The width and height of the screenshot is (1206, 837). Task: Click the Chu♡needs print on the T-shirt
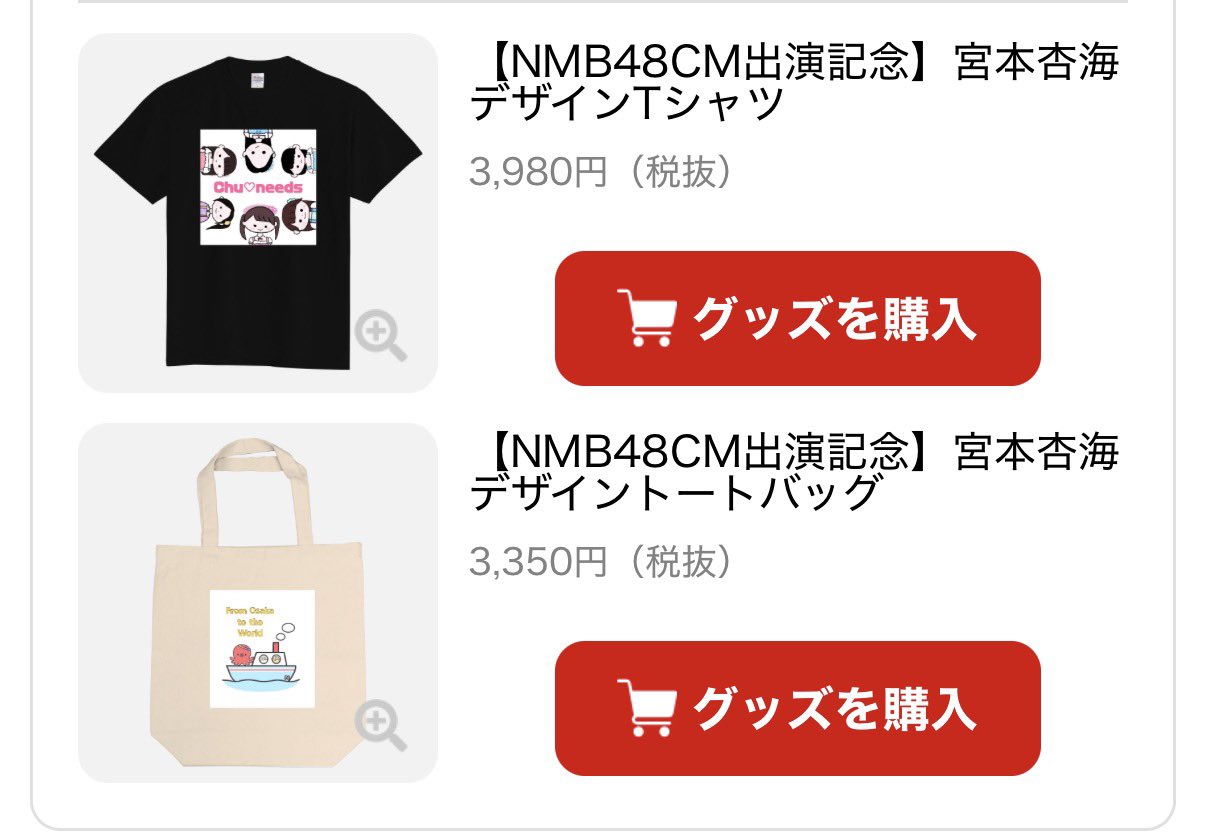[258, 188]
